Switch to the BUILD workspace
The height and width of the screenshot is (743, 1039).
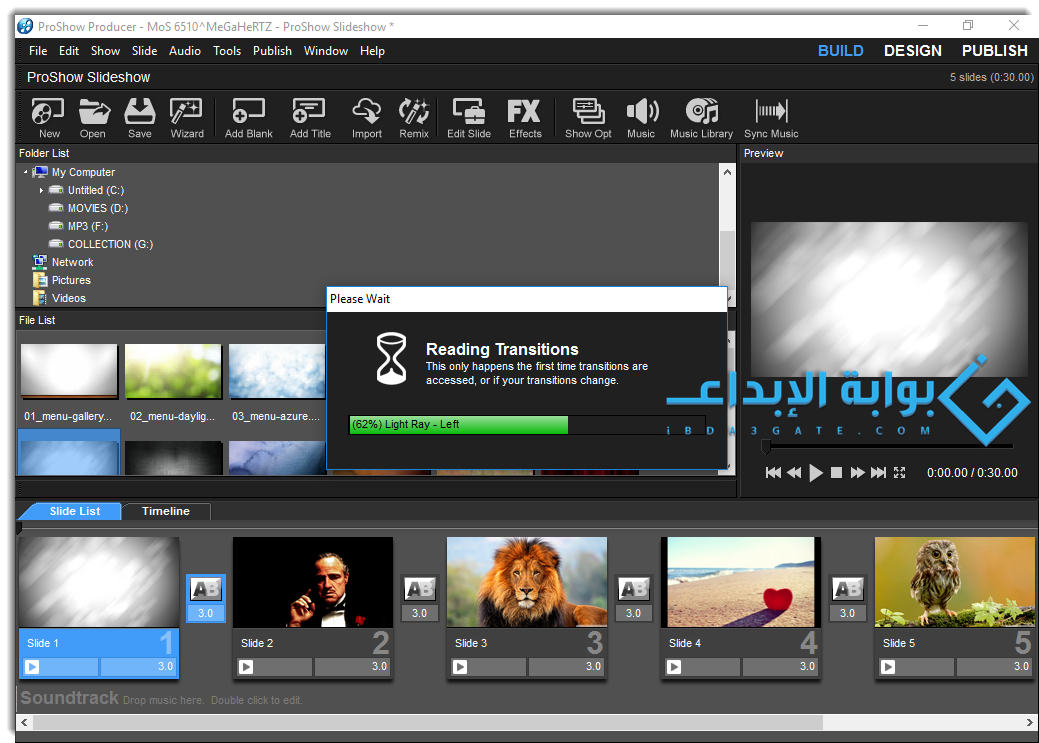click(840, 51)
